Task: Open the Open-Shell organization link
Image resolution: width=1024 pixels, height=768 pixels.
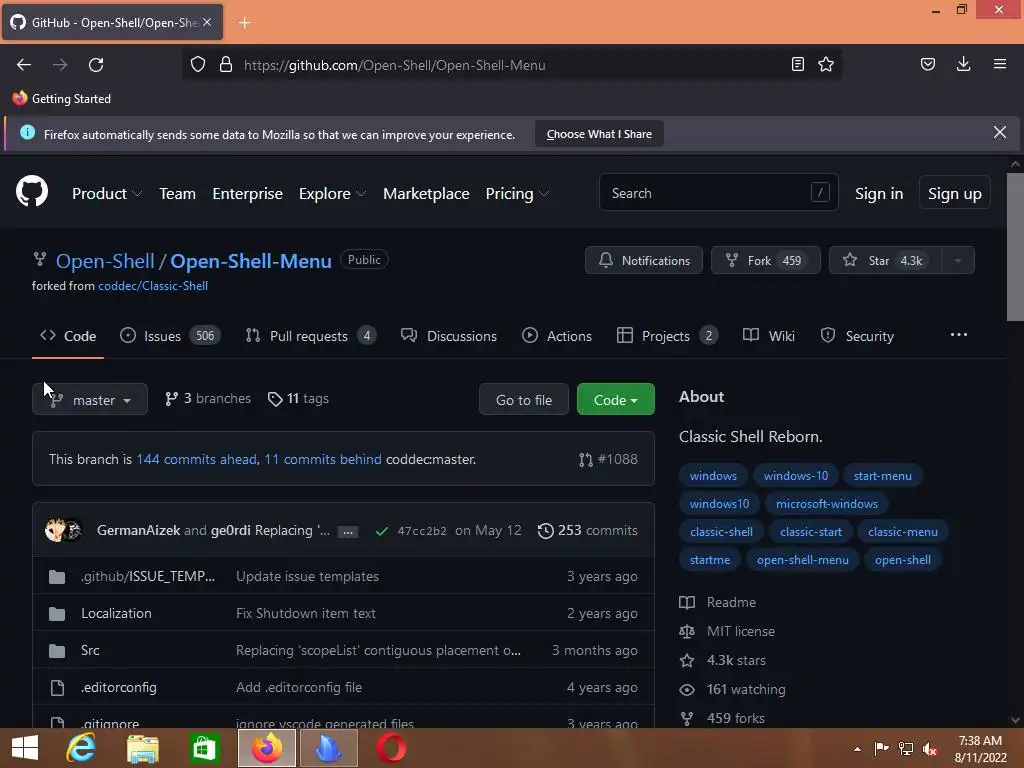Action: 105,261
